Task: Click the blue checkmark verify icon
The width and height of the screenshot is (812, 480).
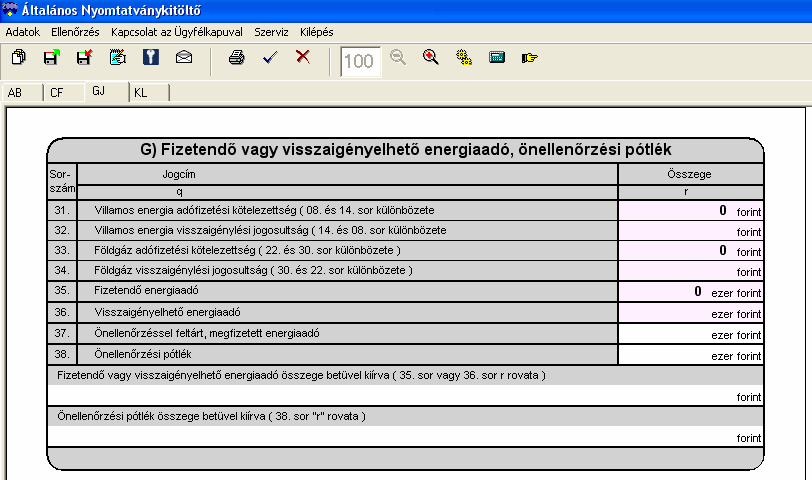Action: coord(270,57)
